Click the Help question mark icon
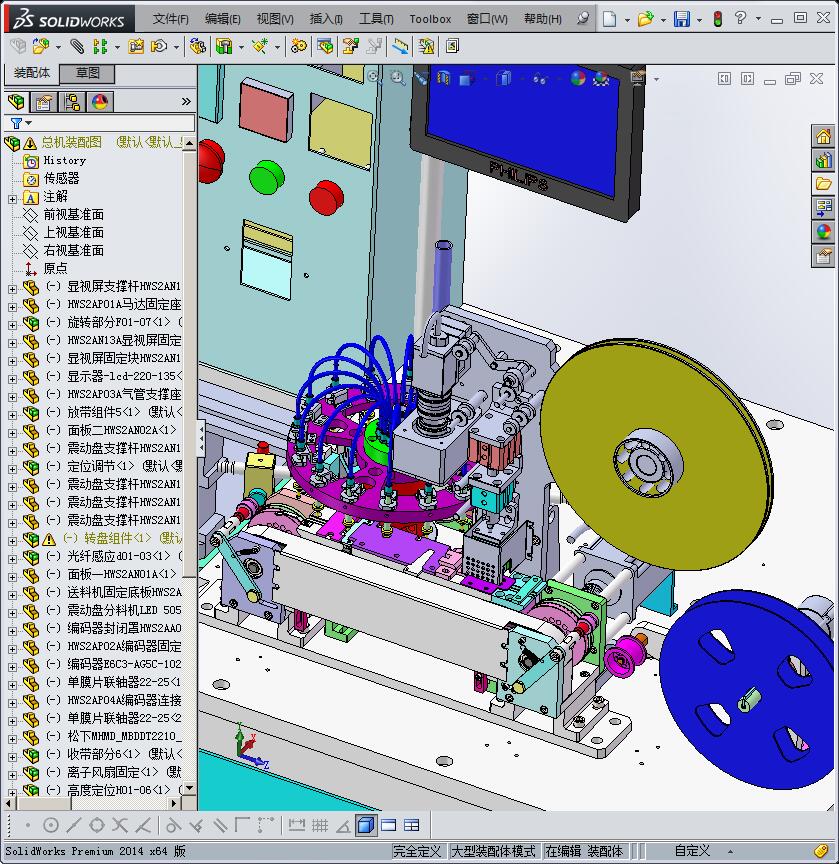839x864 pixels. [740, 18]
